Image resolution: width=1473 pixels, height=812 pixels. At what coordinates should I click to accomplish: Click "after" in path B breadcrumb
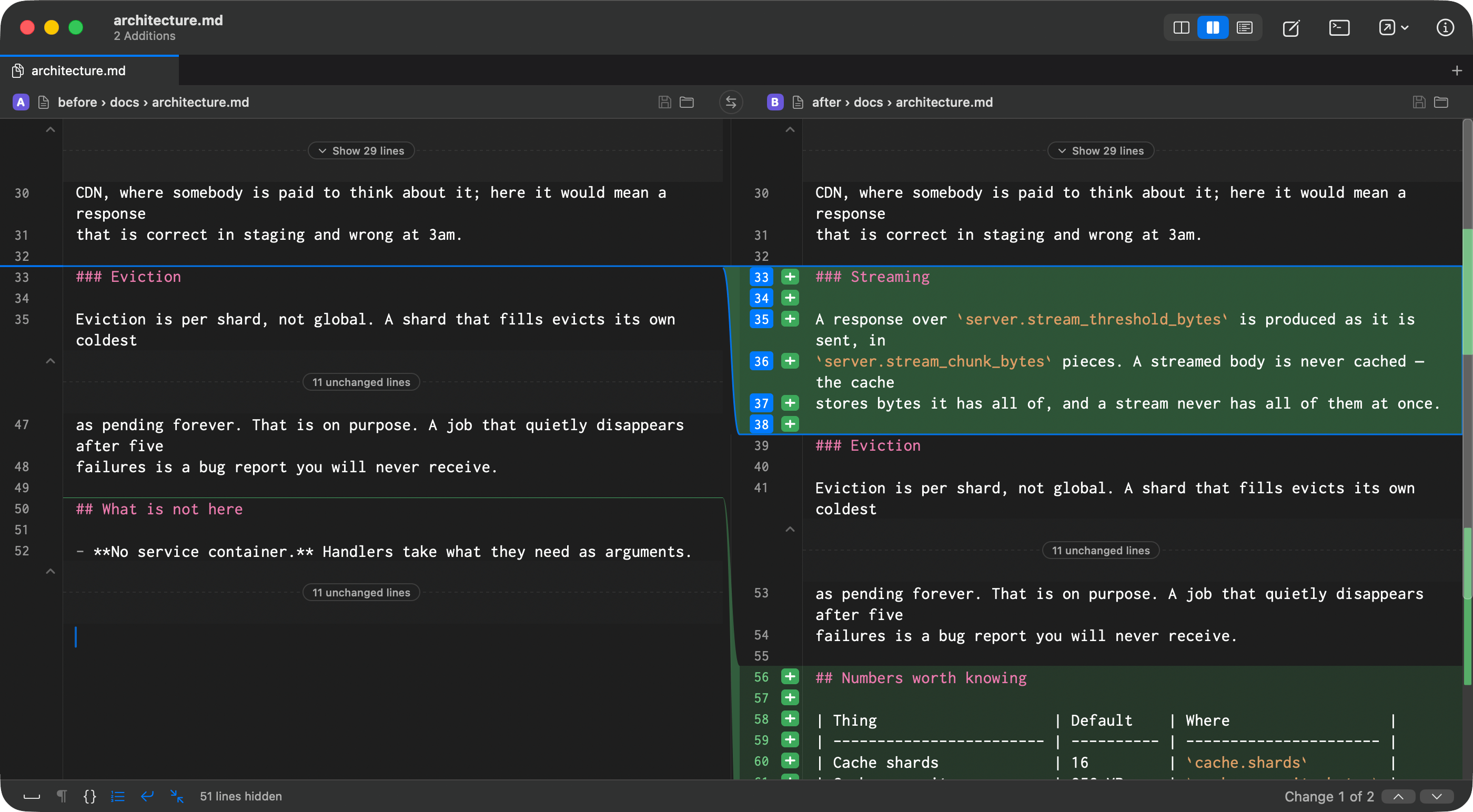[x=826, y=103]
